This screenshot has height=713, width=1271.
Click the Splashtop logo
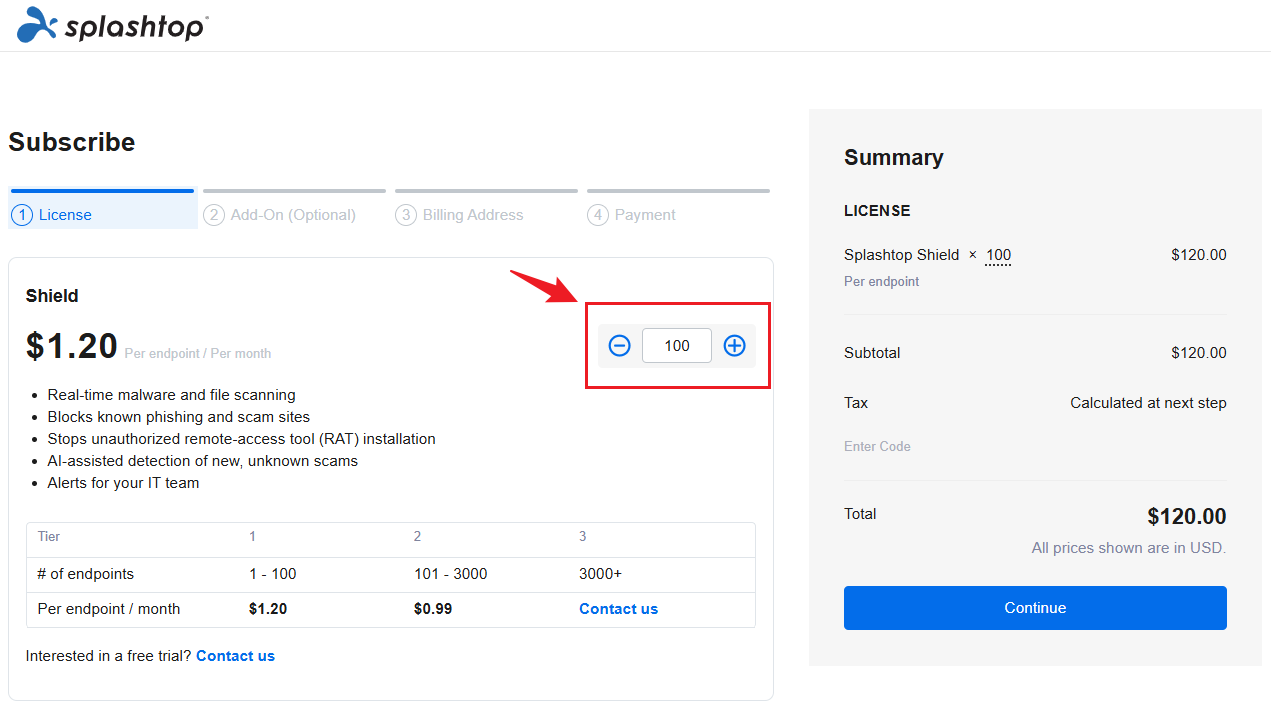pos(112,25)
